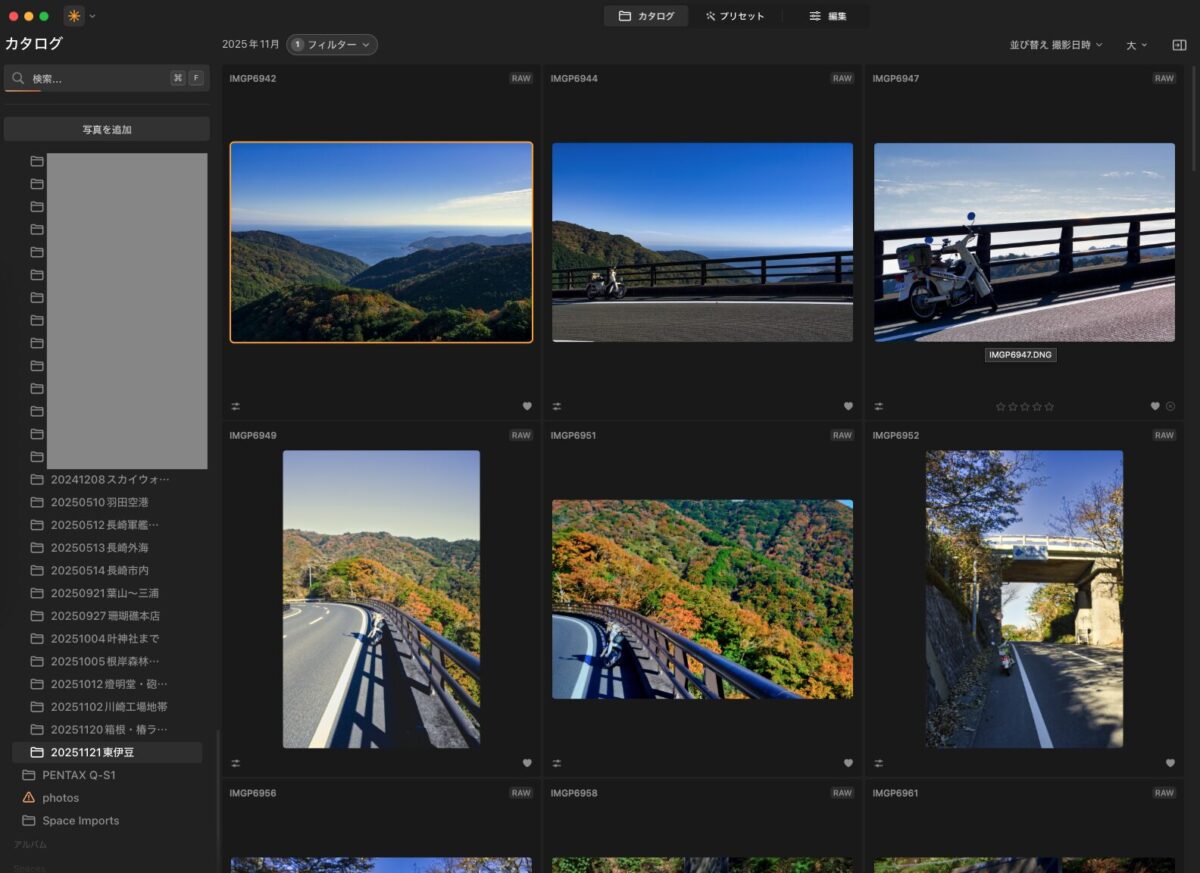Click adjustments icon under IMGP6951

(557, 763)
